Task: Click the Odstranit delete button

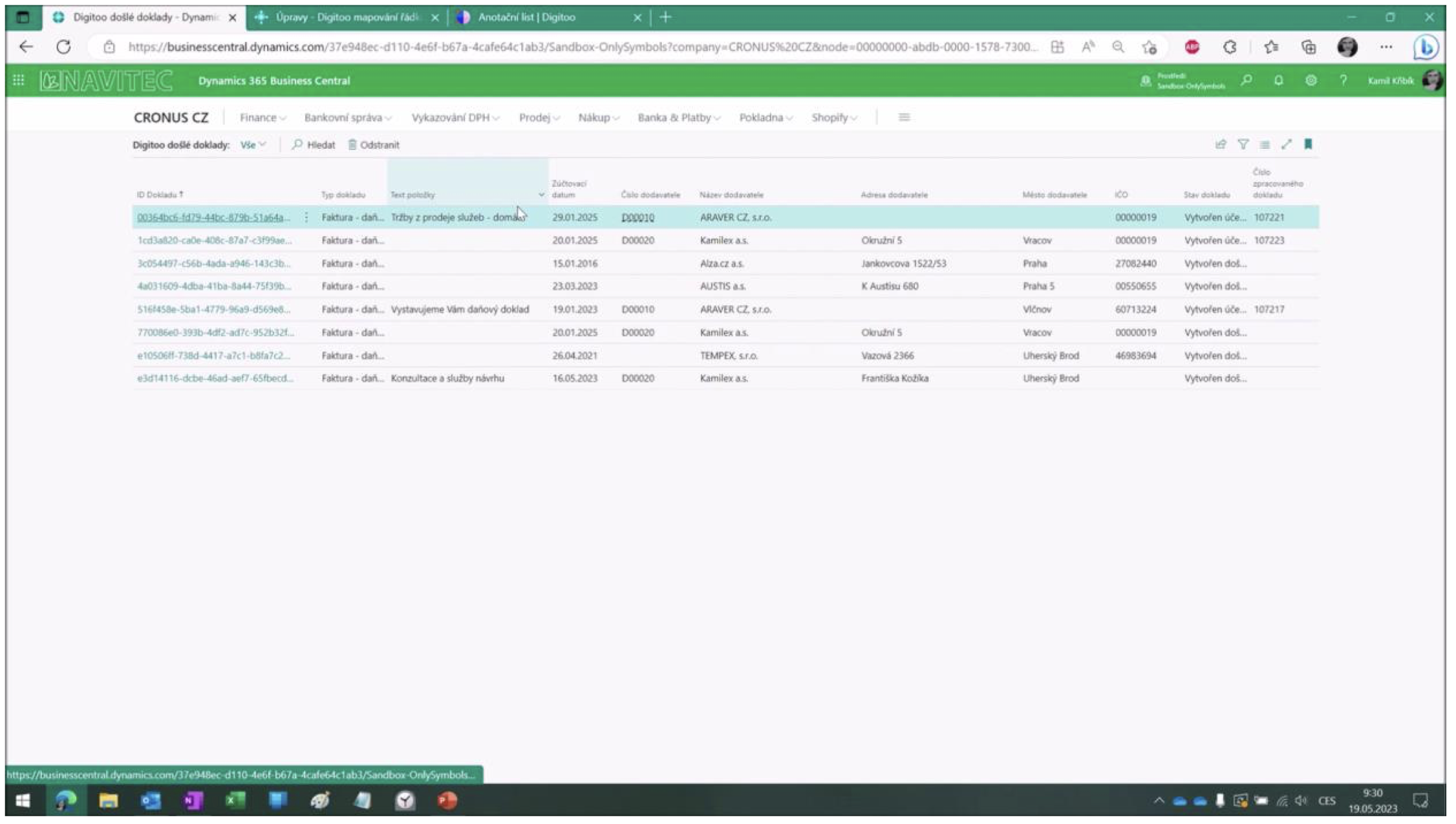Action: pyautogui.click(x=374, y=144)
